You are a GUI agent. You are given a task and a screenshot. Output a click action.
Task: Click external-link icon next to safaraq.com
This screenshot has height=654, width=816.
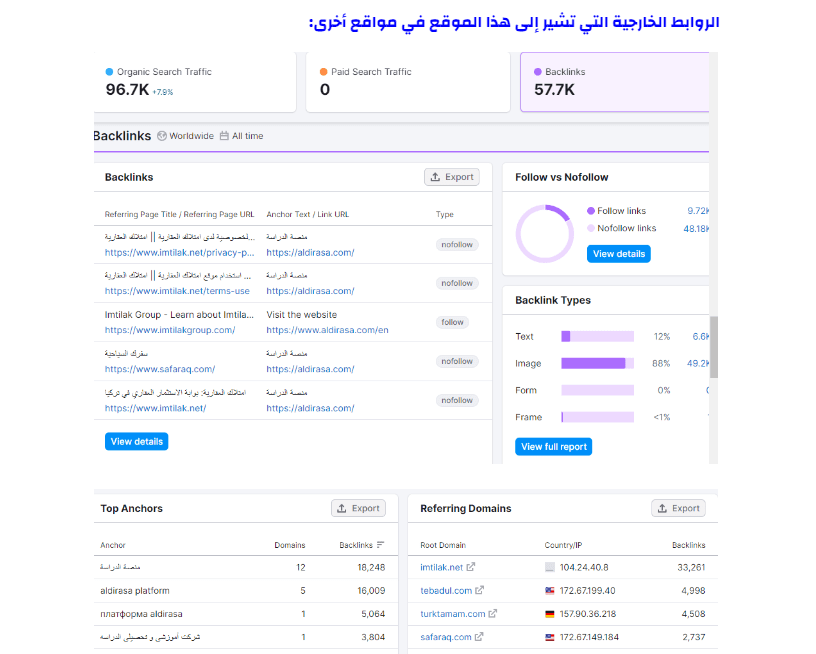pyautogui.click(x=479, y=636)
